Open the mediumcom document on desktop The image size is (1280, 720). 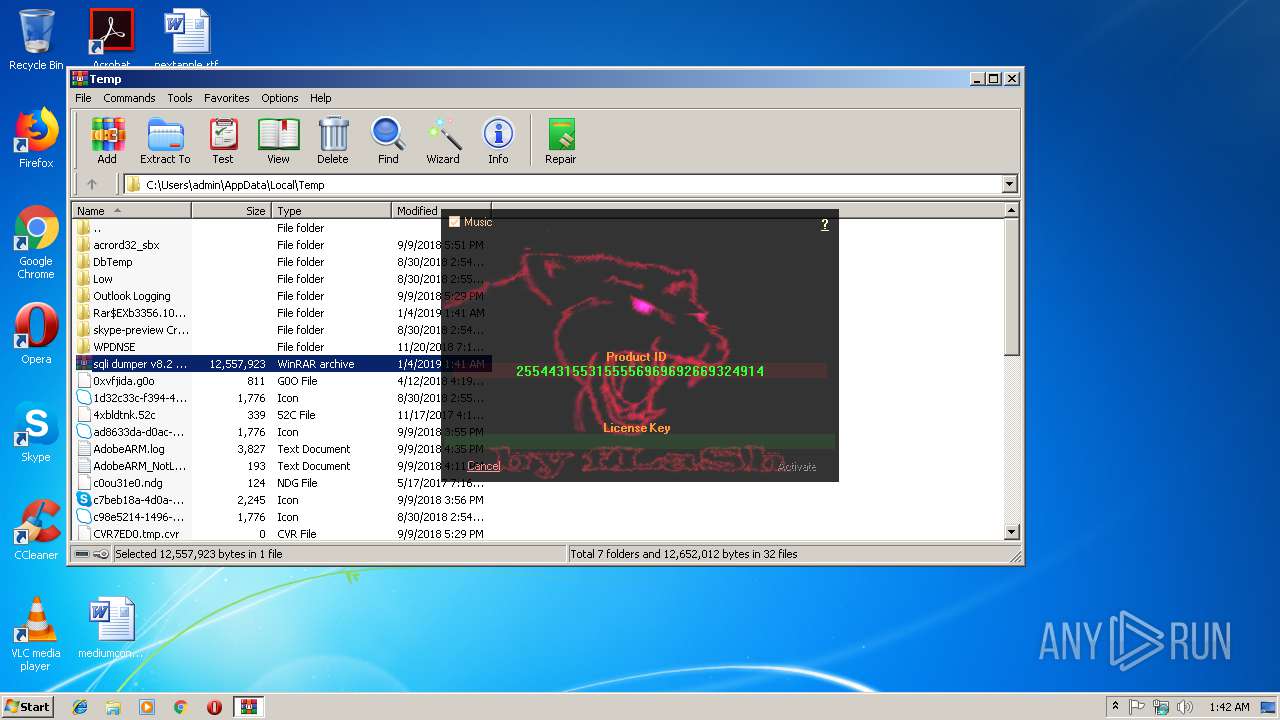pos(111,628)
